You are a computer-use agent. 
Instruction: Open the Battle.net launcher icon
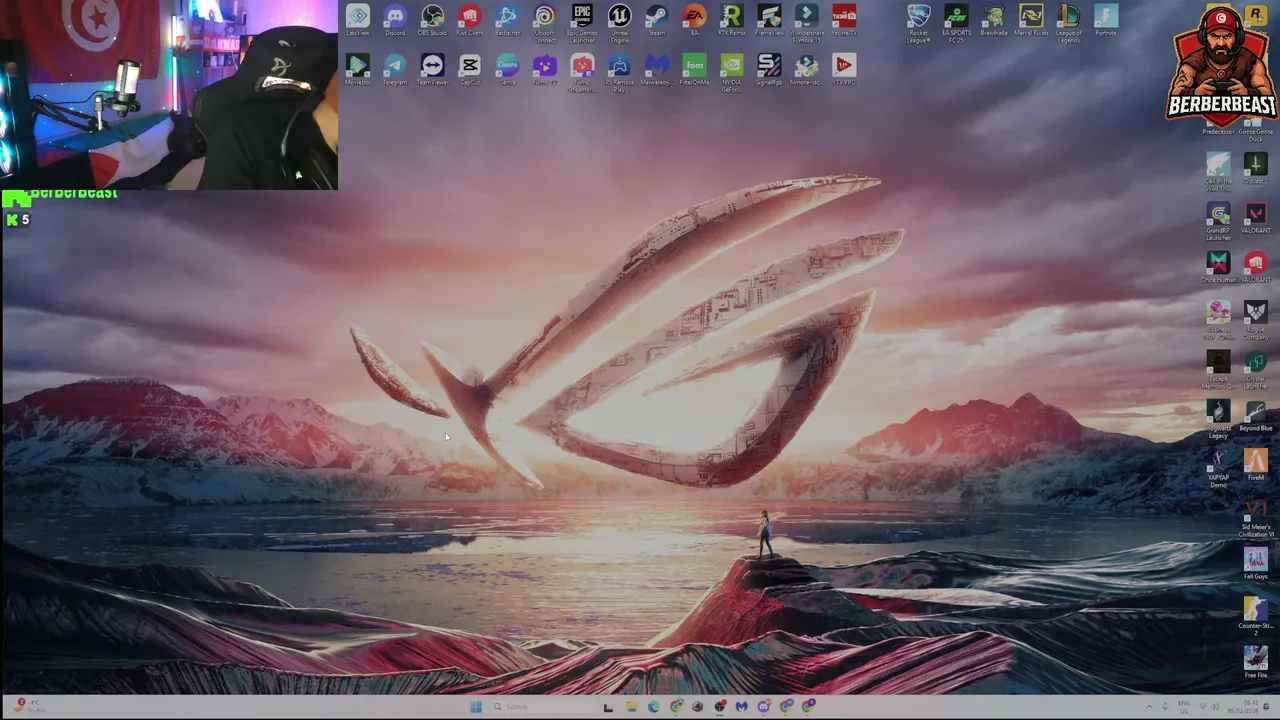click(x=507, y=20)
